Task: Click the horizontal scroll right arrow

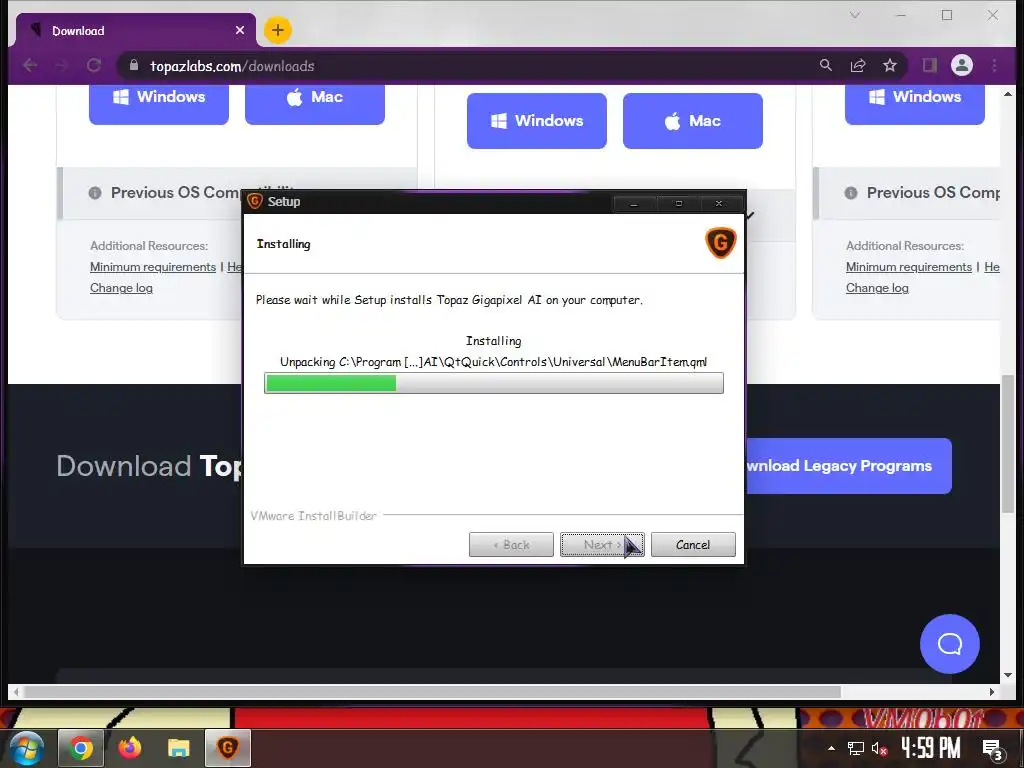Action: pyautogui.click(x=992, y=692)
